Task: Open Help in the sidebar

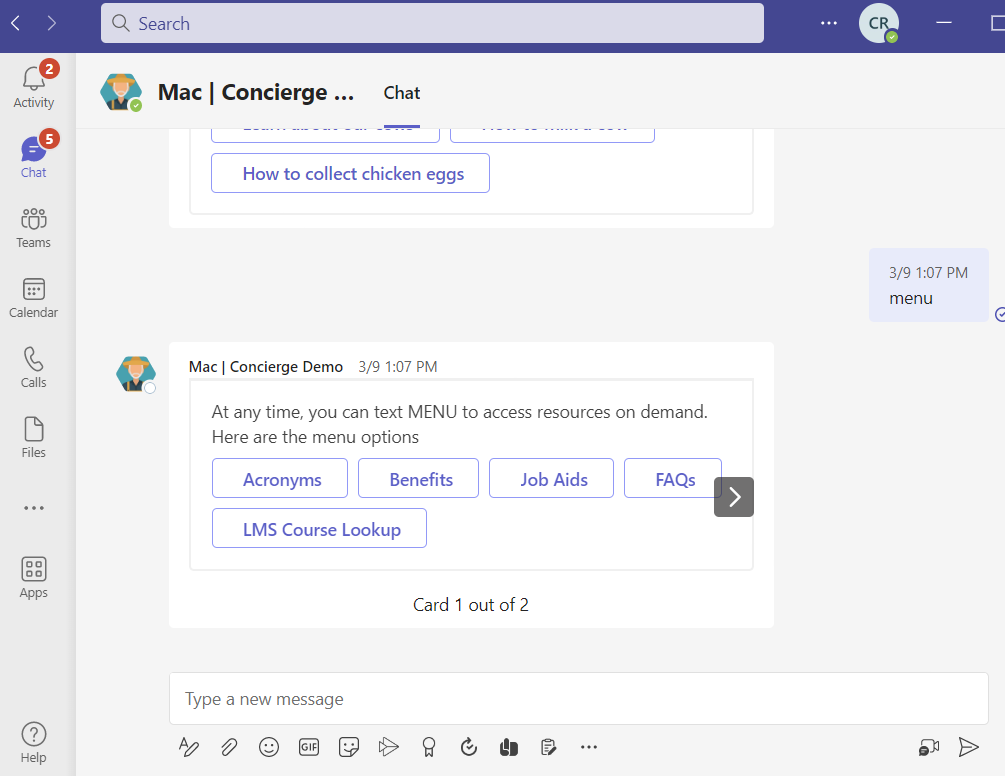Action: pos(34,743)
